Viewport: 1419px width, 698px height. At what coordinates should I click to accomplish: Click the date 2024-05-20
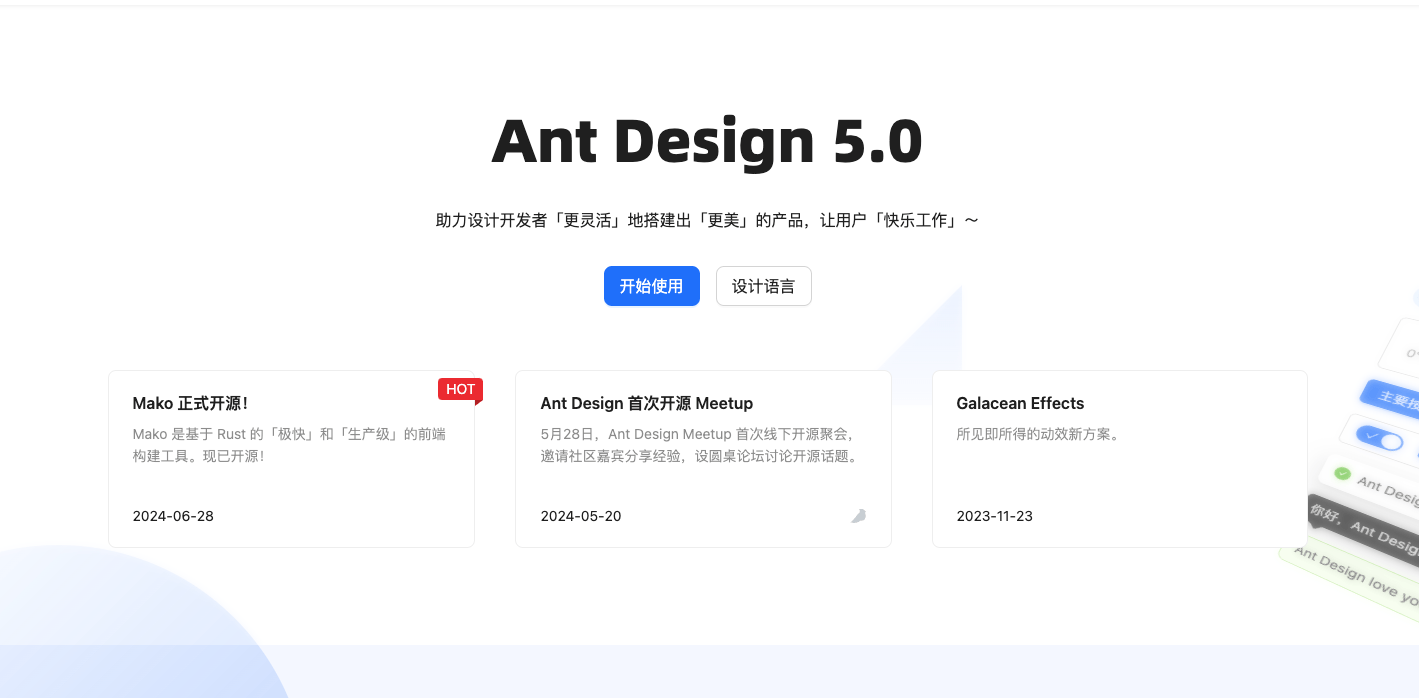581,516
